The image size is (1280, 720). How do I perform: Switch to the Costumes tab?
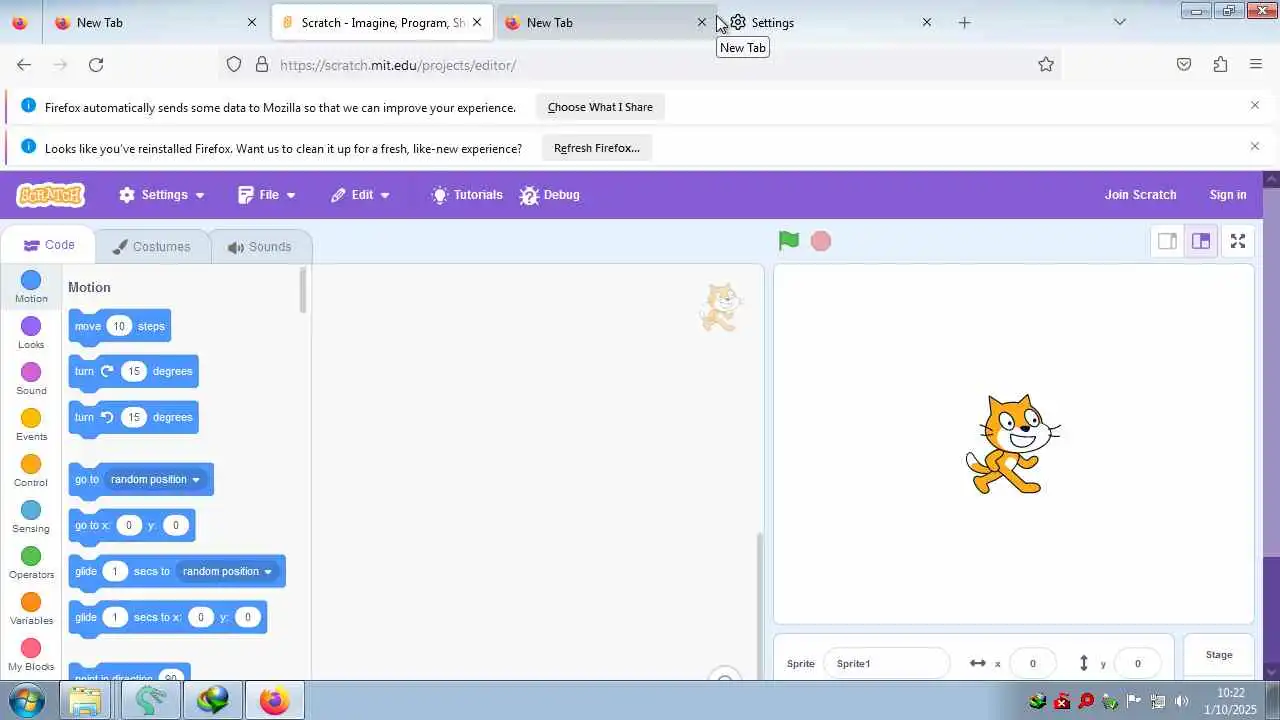pyautogui.click(x=152, y=247)
